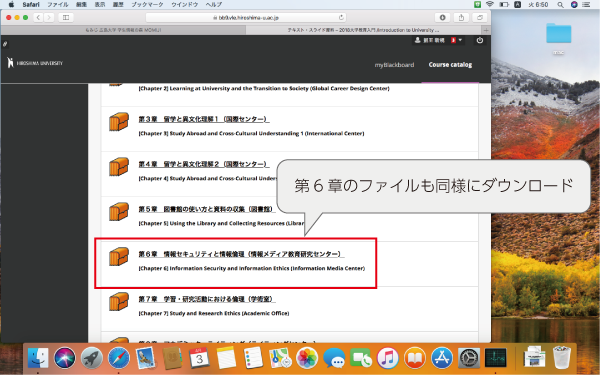Screen dimensions: 600x375
Task: Open the Mail stamp icon in Dock
Action: pyautogui.click(x=145, y=358)
